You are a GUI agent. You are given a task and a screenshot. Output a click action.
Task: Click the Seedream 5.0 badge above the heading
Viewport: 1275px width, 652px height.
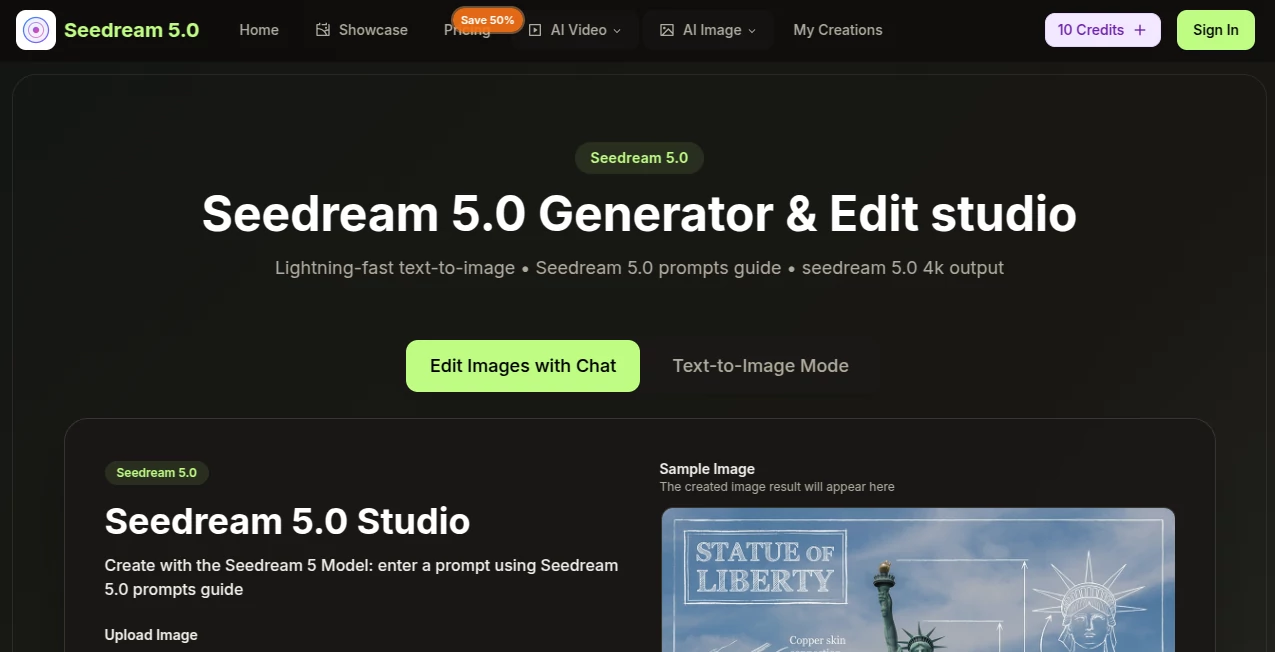coord(639,157)
